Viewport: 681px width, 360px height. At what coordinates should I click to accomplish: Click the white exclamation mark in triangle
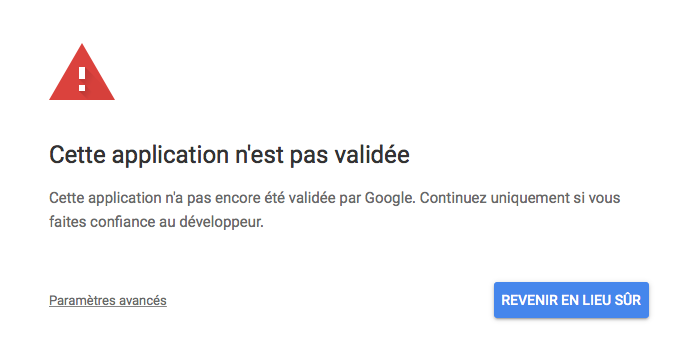82,79
